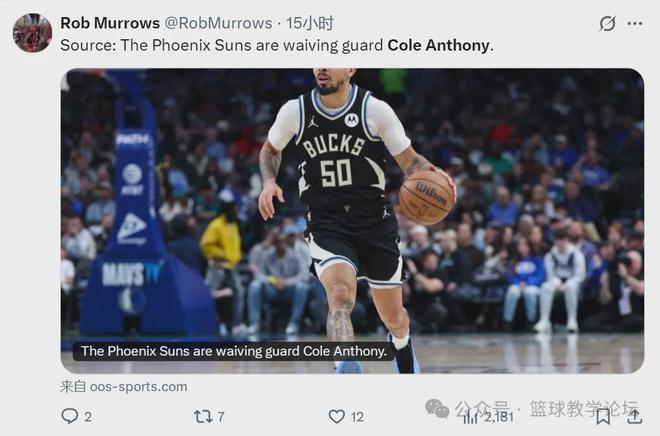Click the retweet icon
This screenshot has width=660, height=436.
click(x=203, y=416)
